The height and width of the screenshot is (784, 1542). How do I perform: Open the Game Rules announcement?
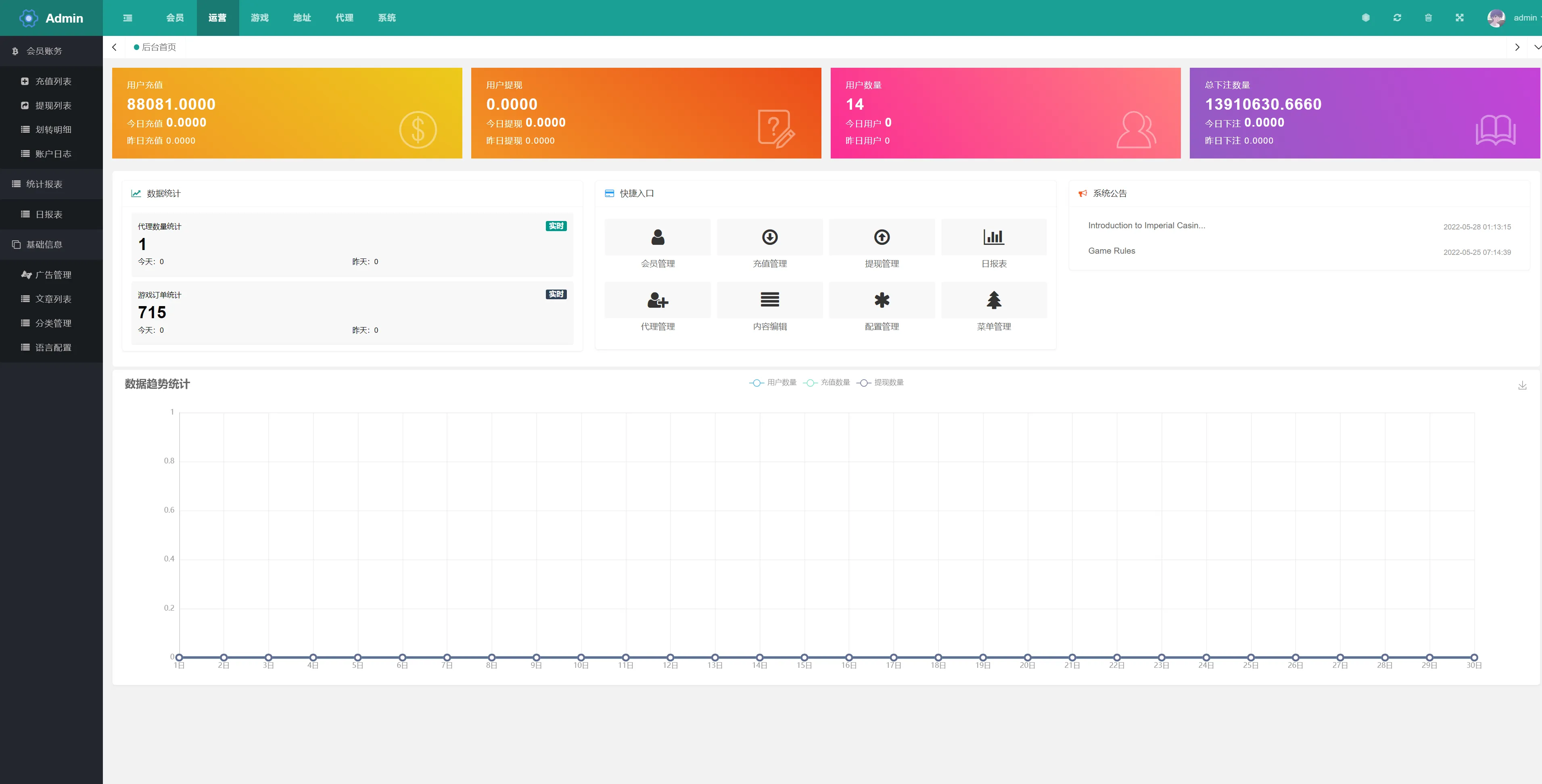pyautogui.click(x=1111, y=251)
